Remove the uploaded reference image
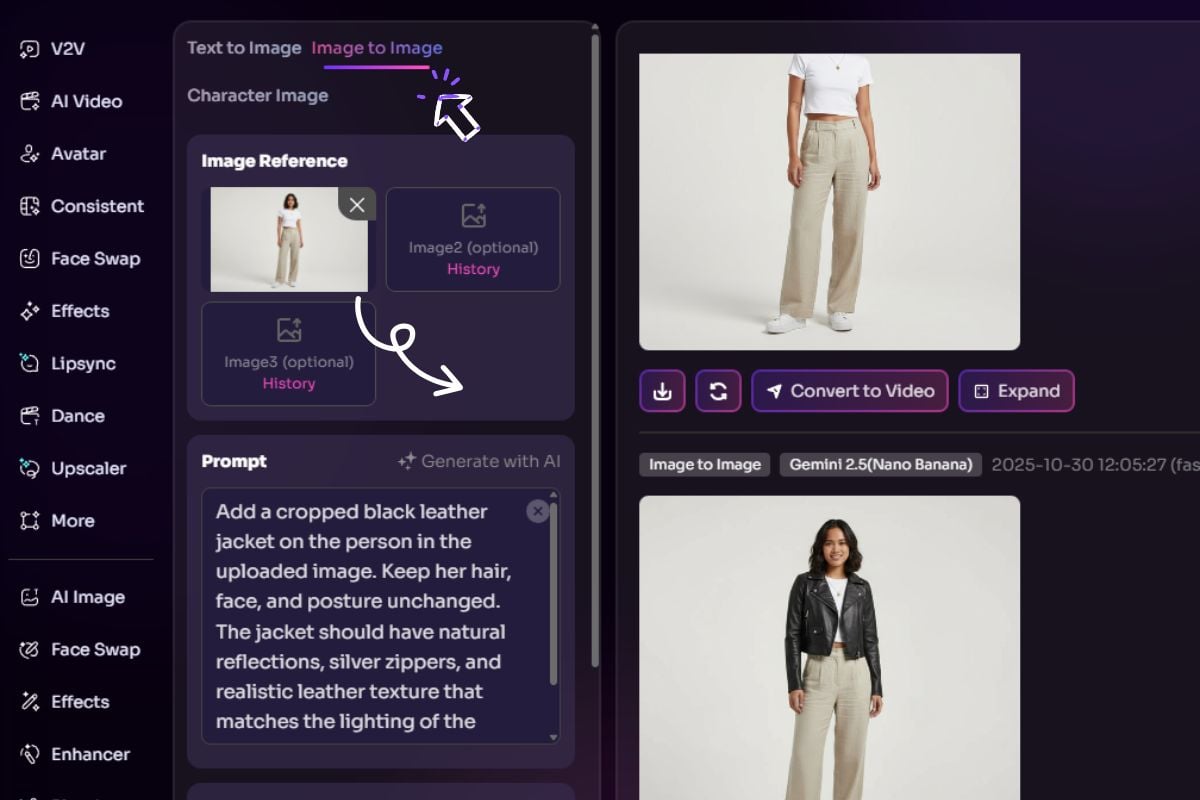Screen dimensions: 1200x800 click(357, 204)
